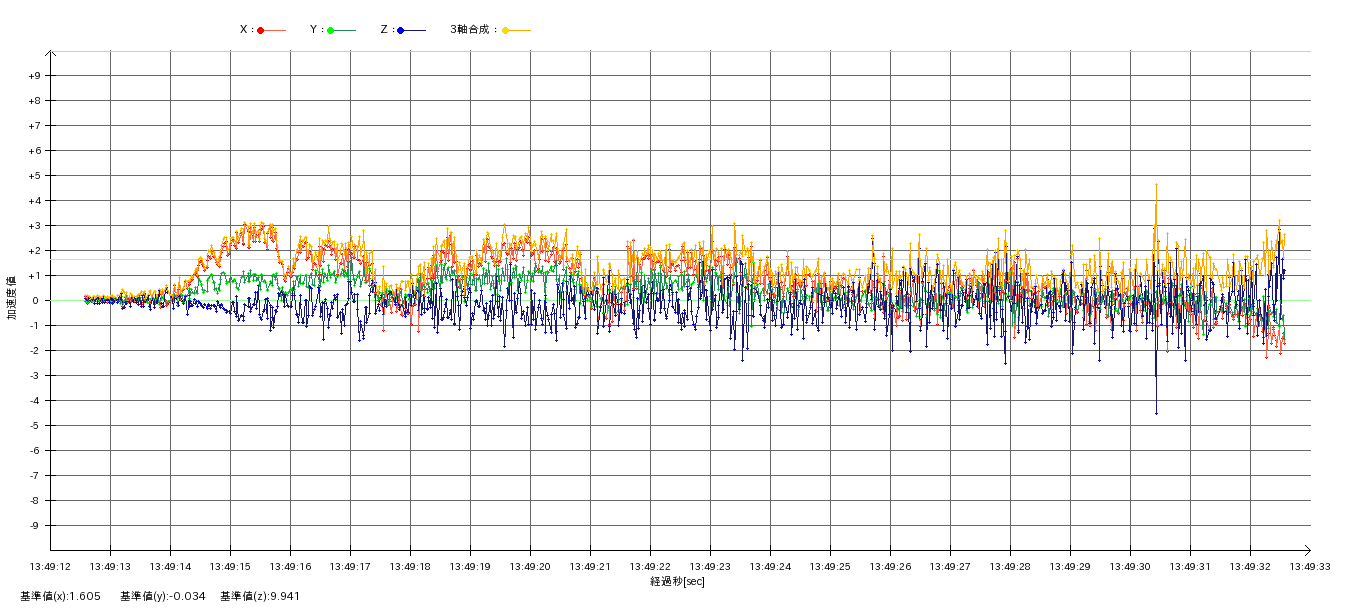
Task: Click the red X legend marker
Action: 261,30
